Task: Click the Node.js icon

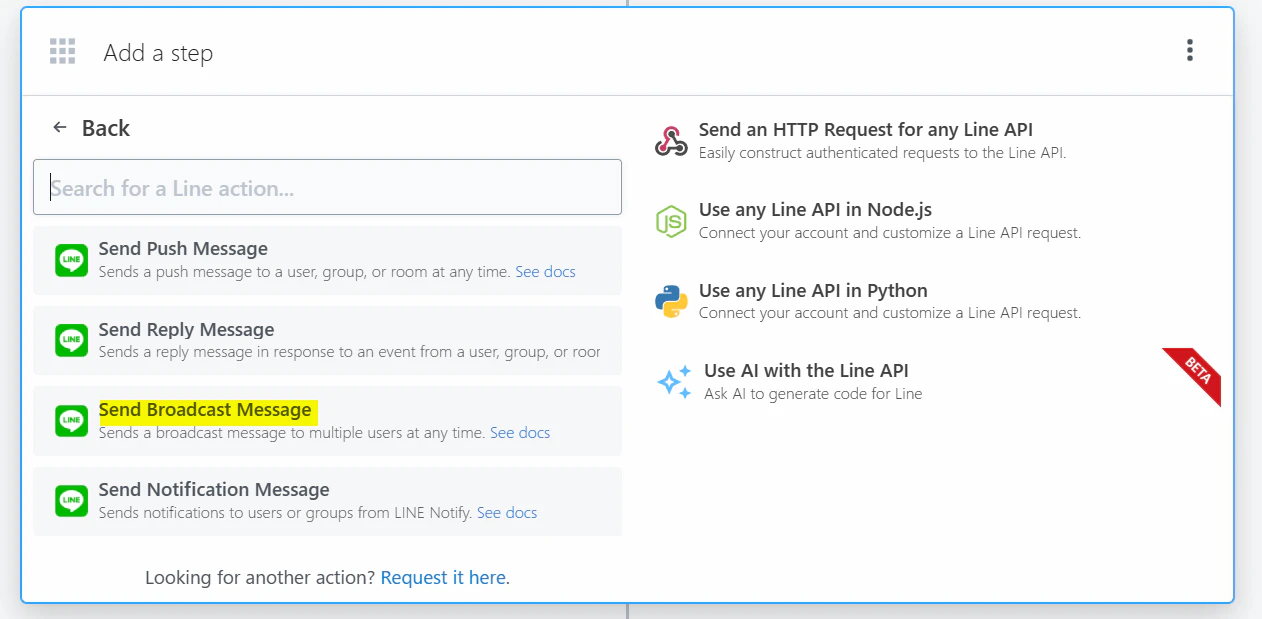Action: (x=671, y=221)
